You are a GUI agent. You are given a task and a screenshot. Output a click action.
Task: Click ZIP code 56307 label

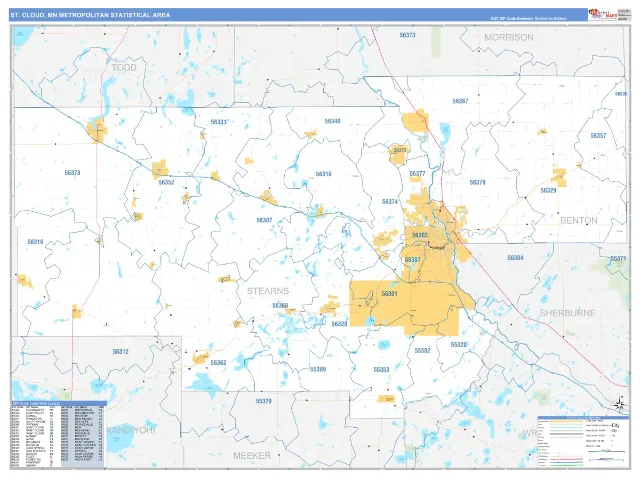(x=264, y=220)
